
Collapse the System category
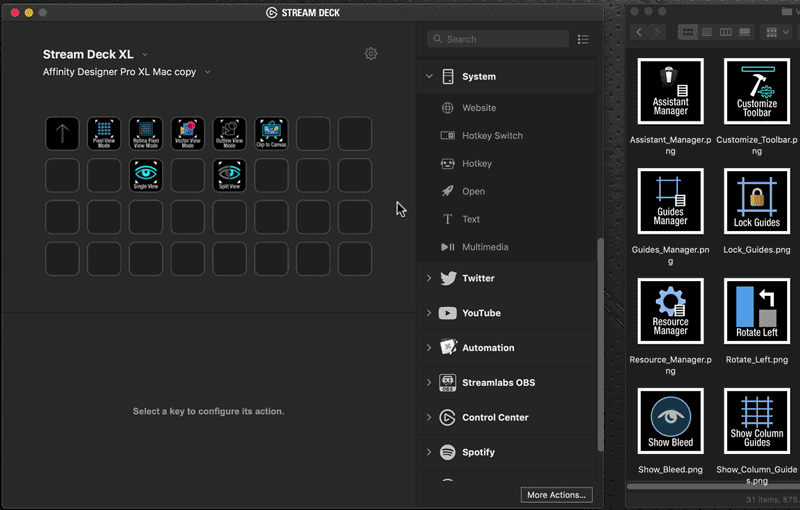click(x=429, y=76)
